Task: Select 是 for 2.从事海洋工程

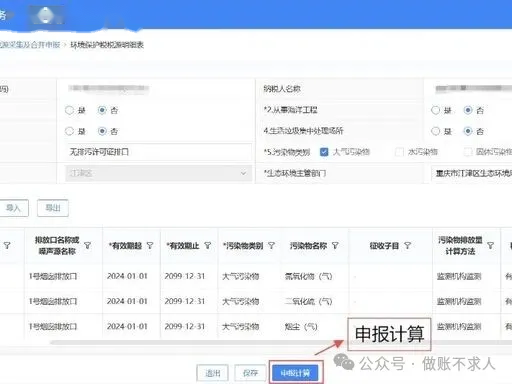Action: pos(435,110)
